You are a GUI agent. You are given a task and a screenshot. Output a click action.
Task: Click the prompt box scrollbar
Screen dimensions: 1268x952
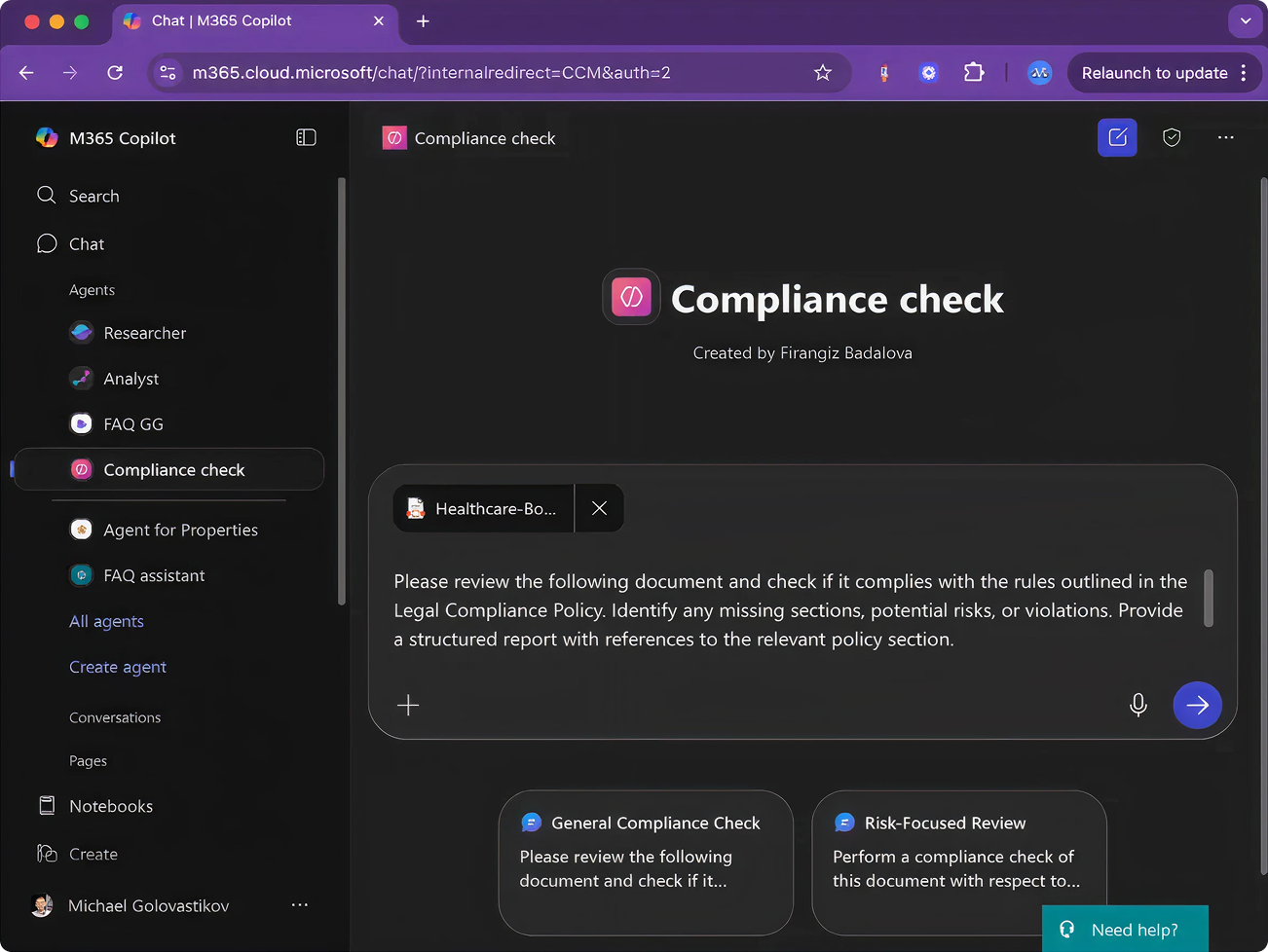point(1209,598)
